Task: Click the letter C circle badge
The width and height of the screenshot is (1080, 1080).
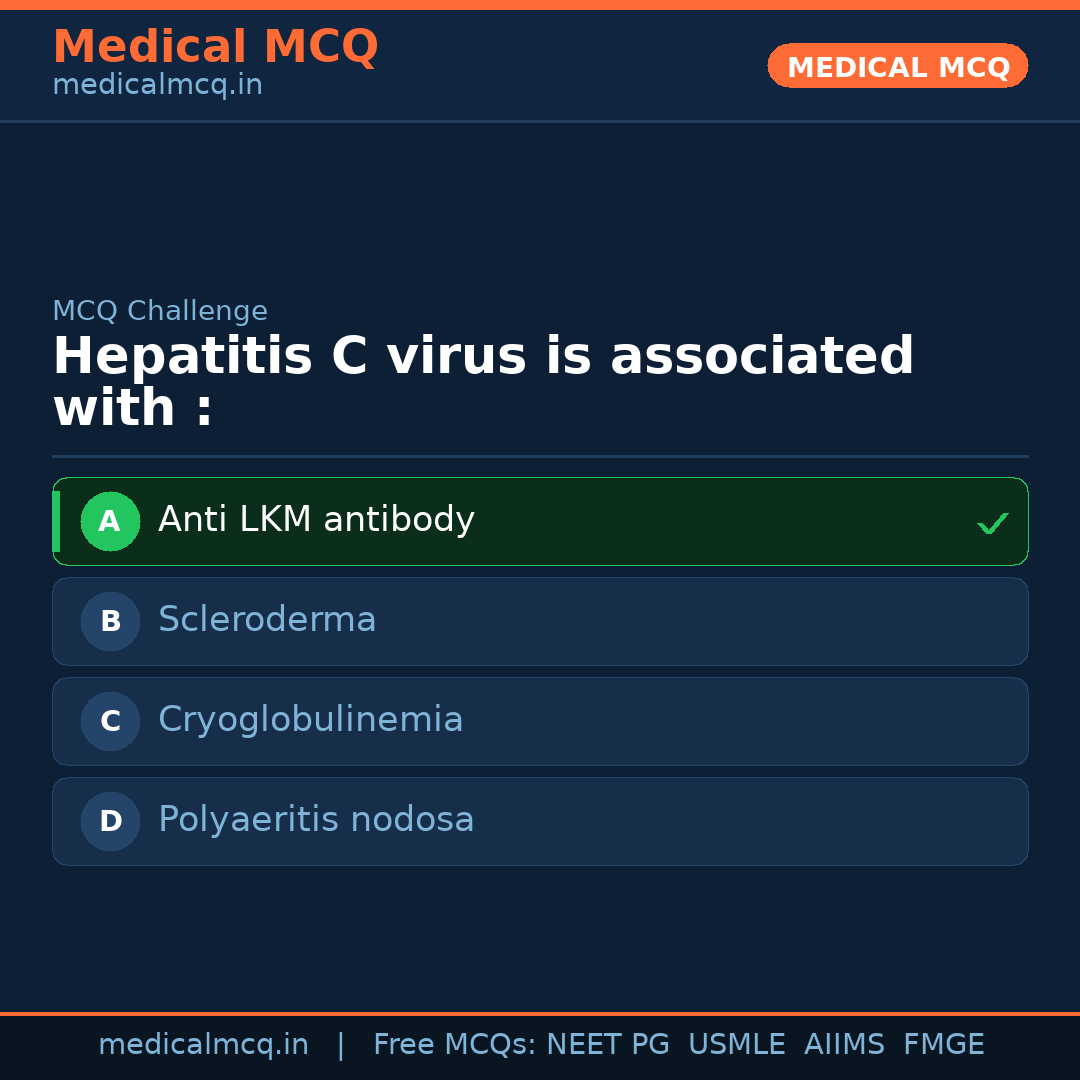Action: click(x=110, y=721)
